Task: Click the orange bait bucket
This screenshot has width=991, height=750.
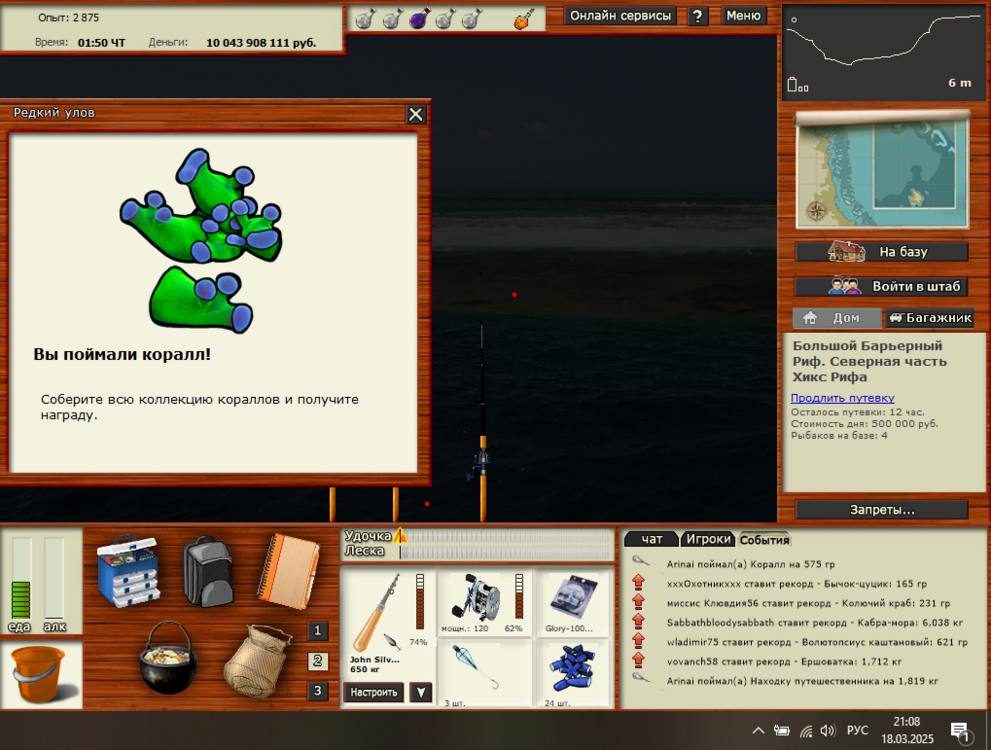Action: 38,673
